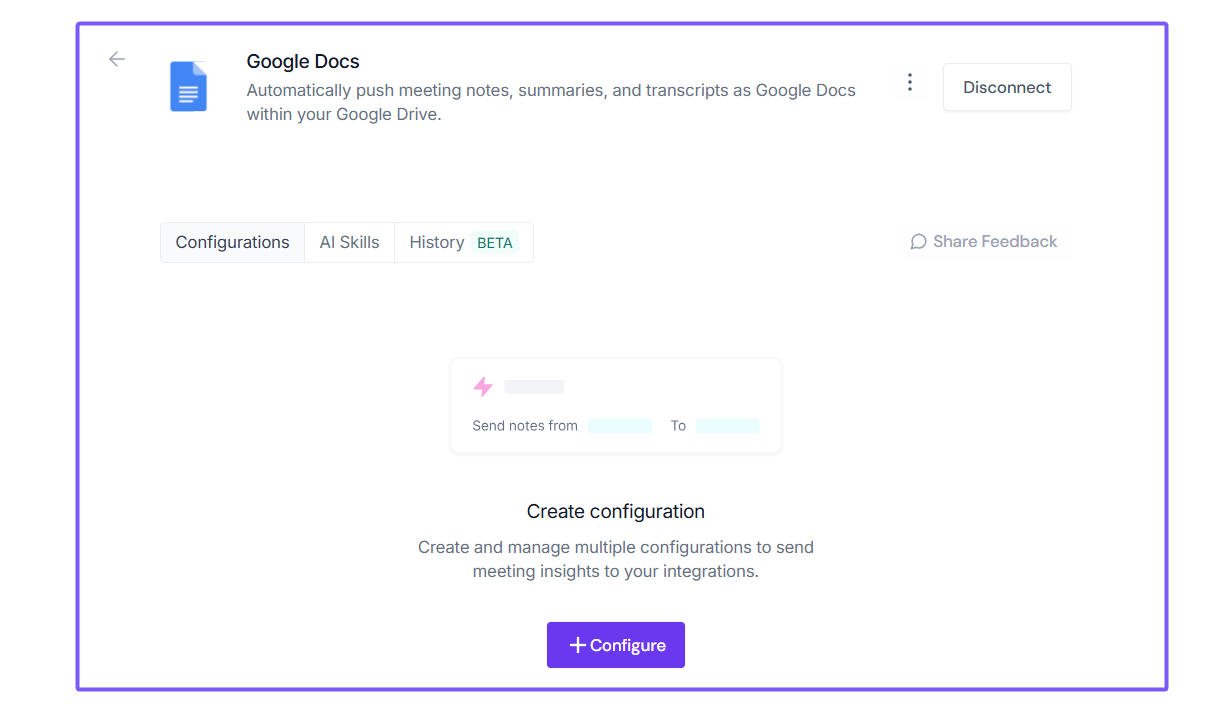The width and height of the screenshot is (1232, 708).
Task: Click the placeholder after "Send notes from"
Action: 620,426
